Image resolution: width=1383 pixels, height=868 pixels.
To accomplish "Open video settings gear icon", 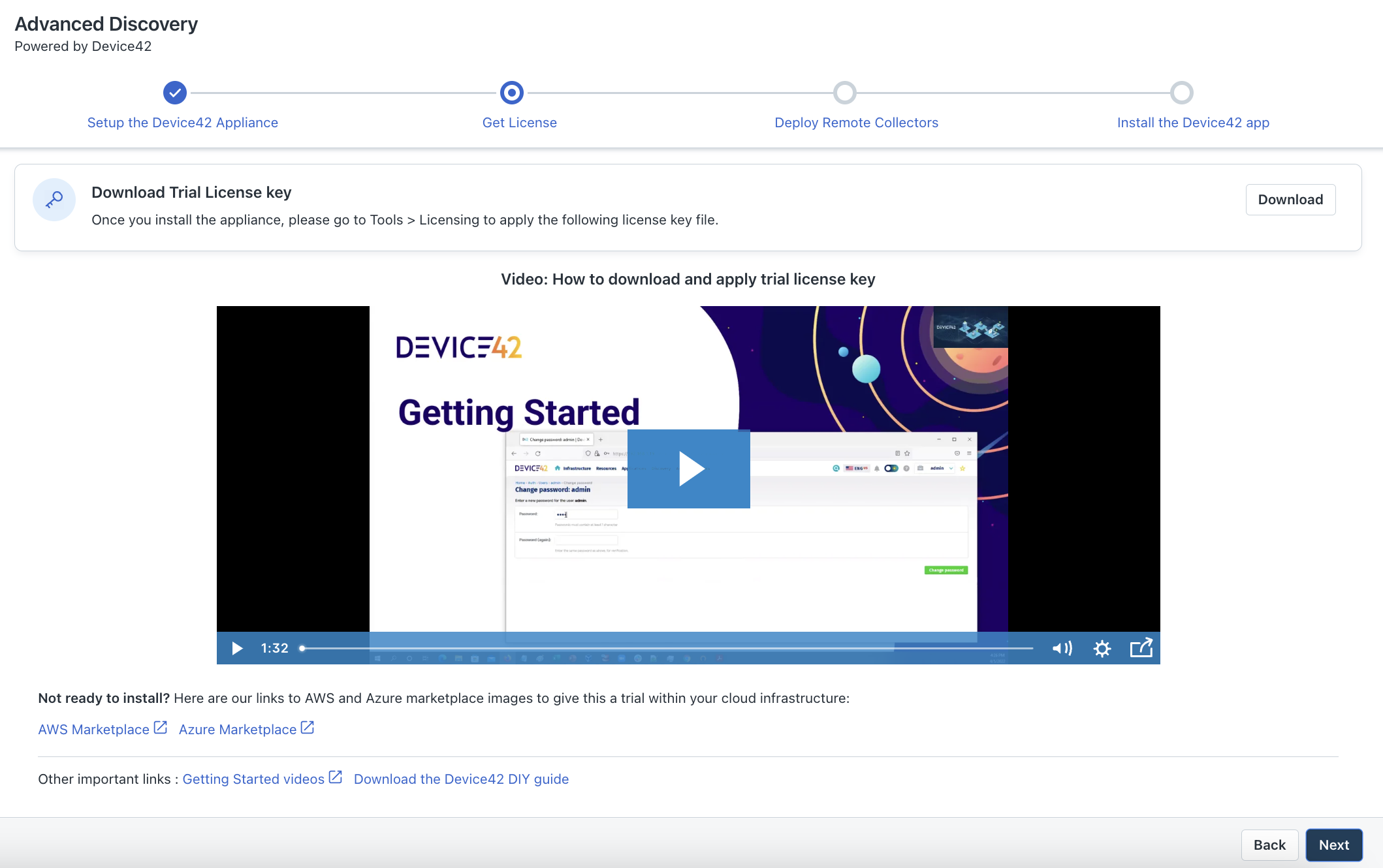I will [x=1102, y=648].
